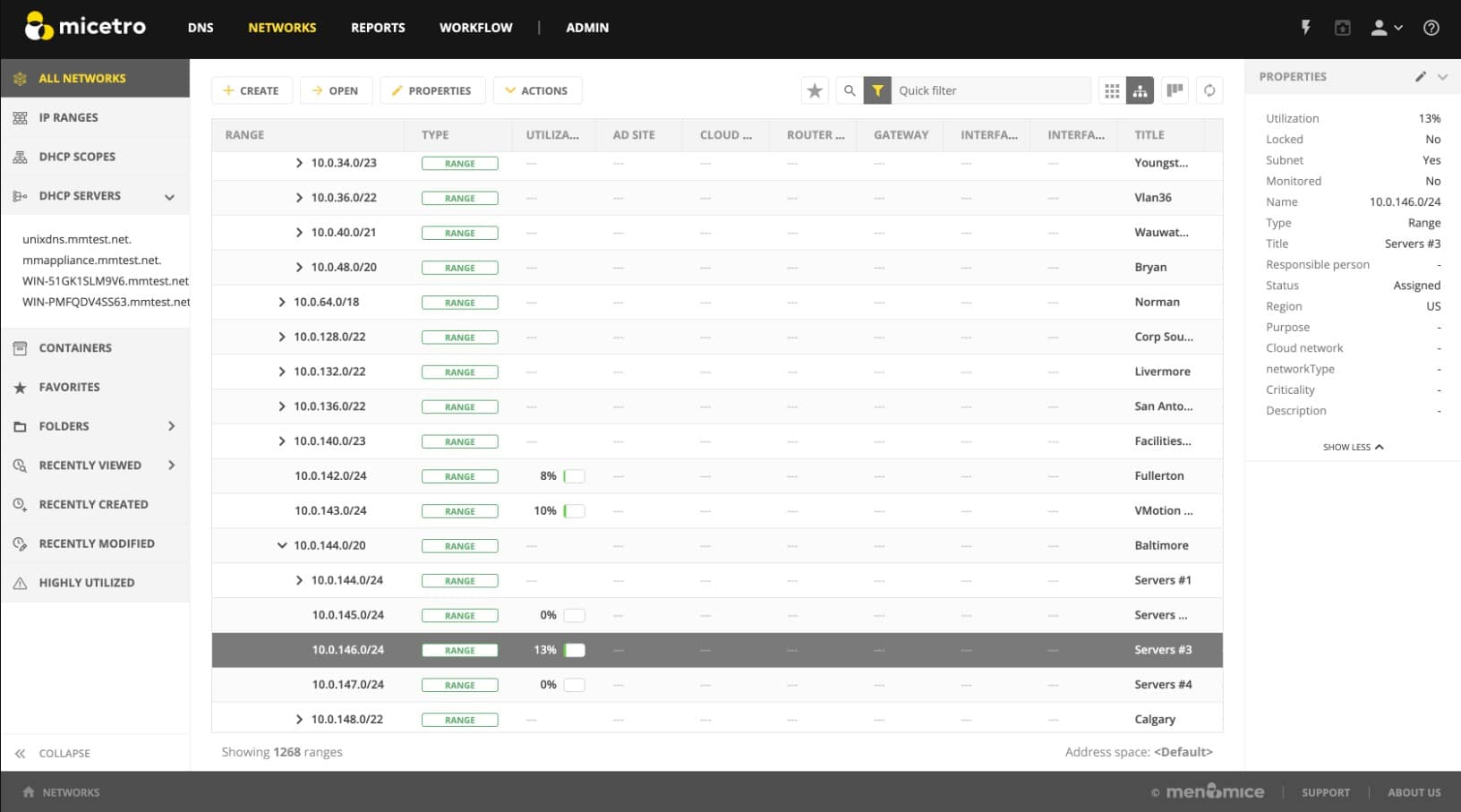Expand the 10.0.64.0/18 Norman range

click(x=282, y=302)
